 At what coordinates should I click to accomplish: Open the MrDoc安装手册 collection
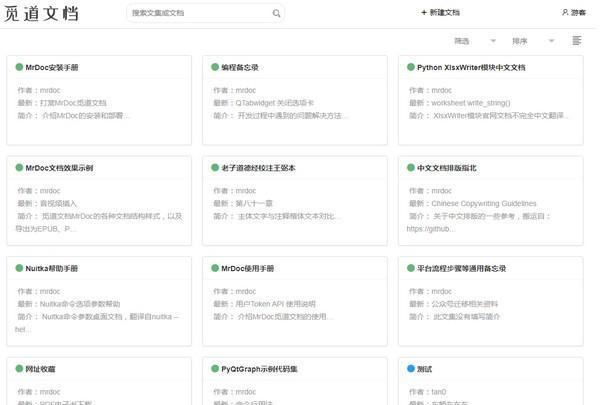click(52, 67)
